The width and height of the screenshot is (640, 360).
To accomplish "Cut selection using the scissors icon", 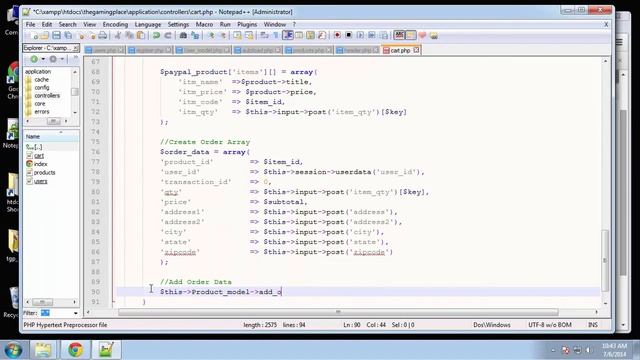I will (118, 36).
